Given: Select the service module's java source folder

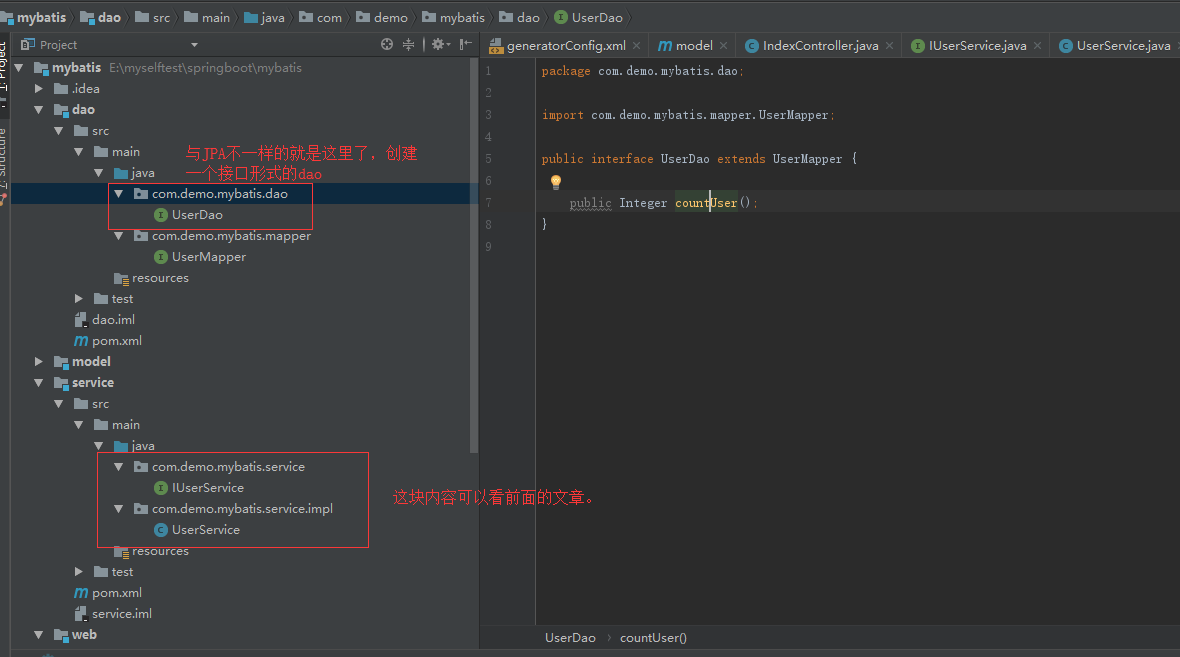Looking at the screenshot, I should tap(135, 446).
